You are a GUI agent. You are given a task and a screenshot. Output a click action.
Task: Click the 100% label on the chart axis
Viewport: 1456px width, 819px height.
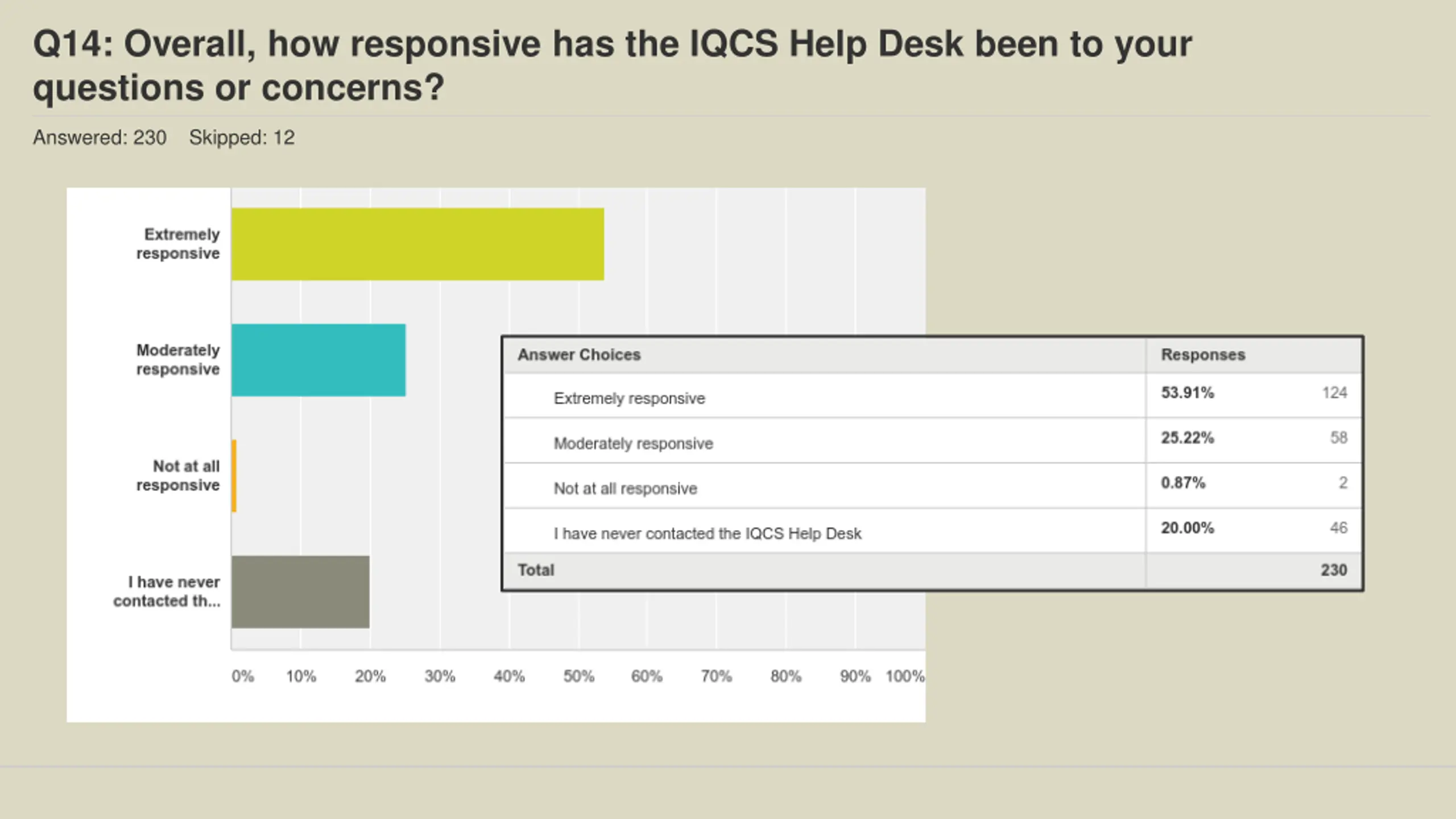905,676
